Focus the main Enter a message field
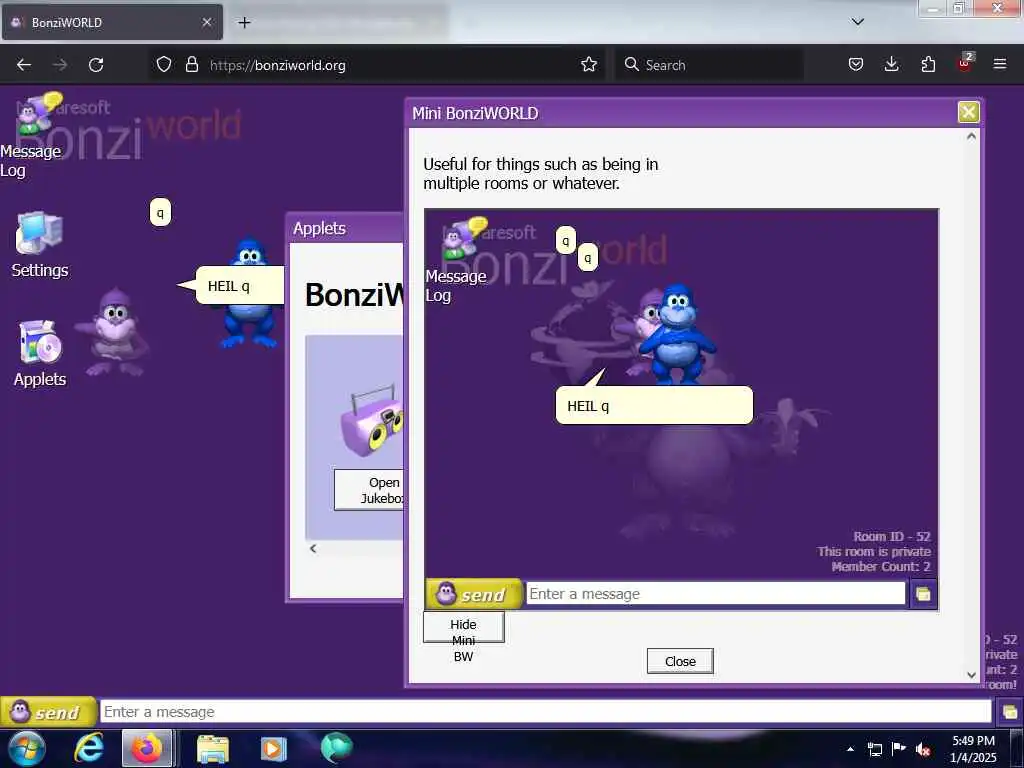 point(546,712)
